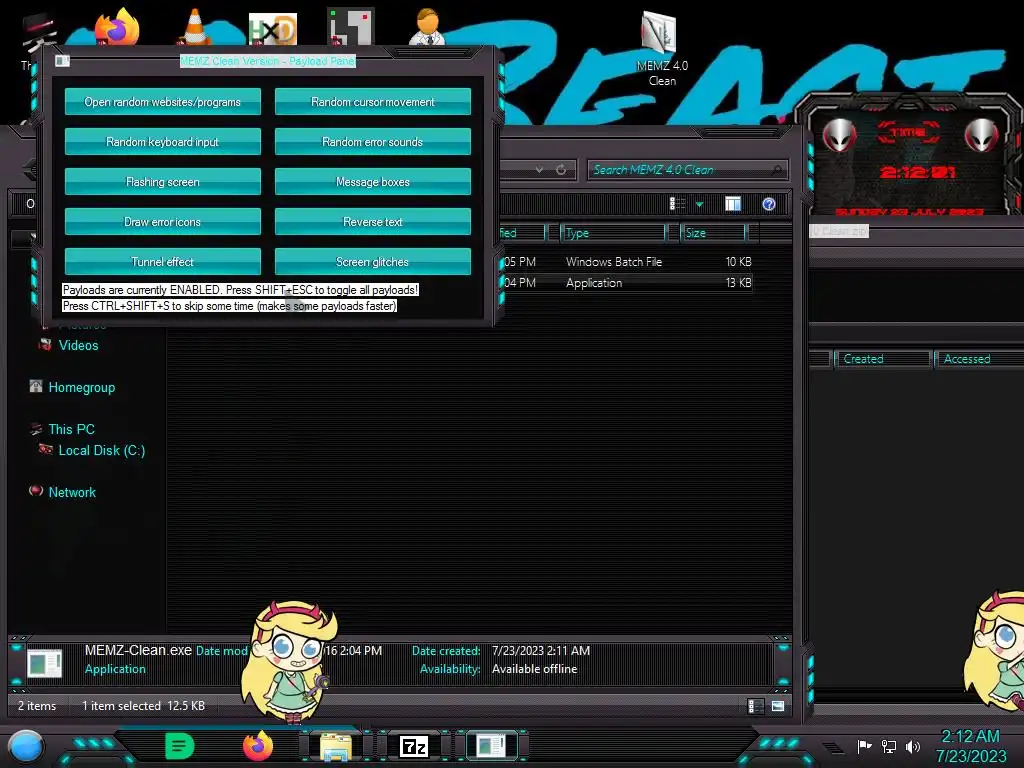Toggle the preview pane icon
Screen dimensions: 1024x768
tap(733, 204)
